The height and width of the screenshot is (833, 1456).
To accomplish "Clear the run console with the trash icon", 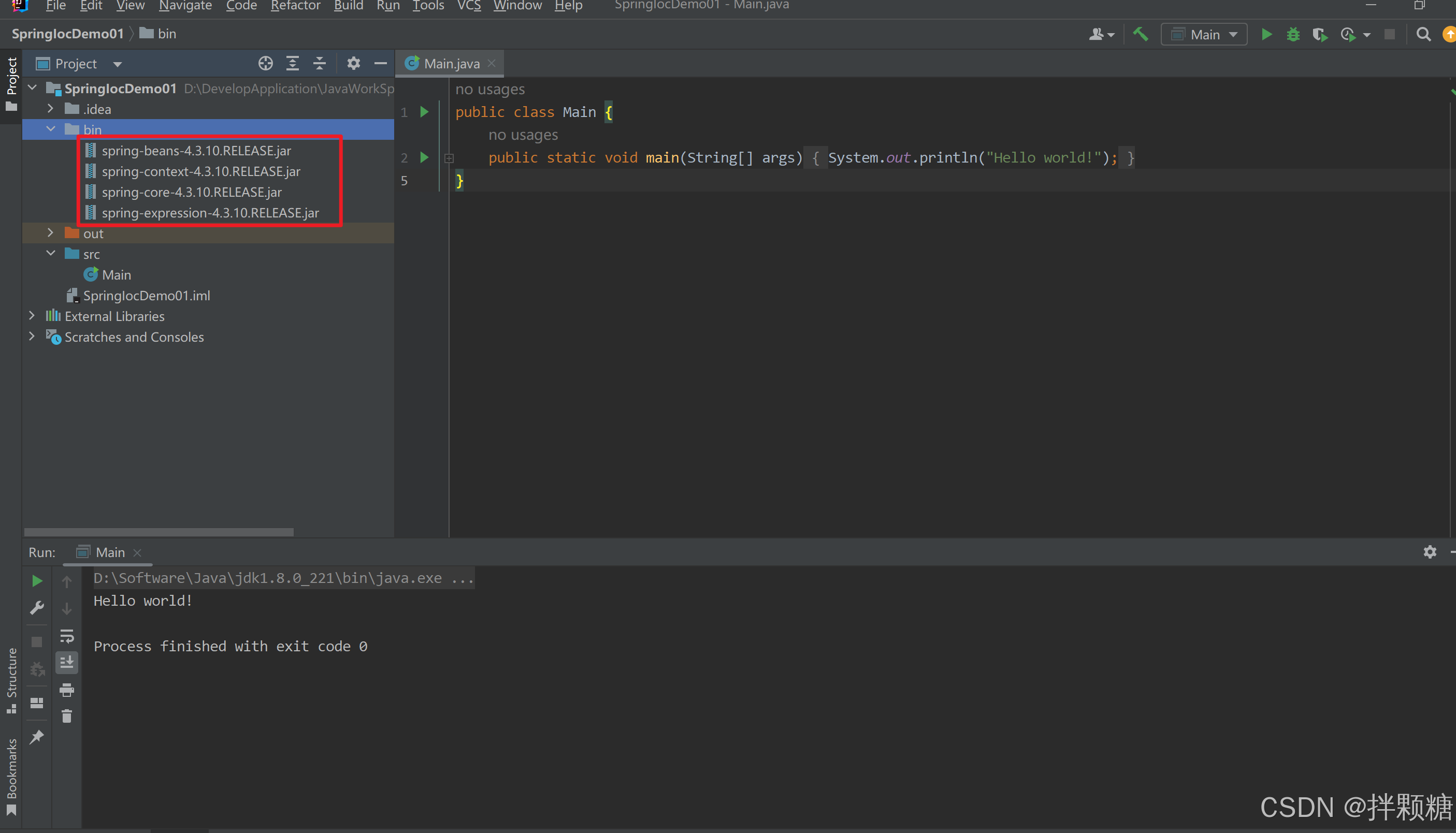I will tap(67, 715).
